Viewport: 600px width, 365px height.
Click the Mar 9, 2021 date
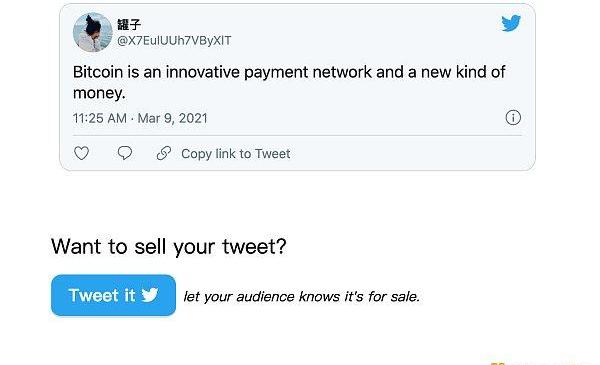pos(172,118)
